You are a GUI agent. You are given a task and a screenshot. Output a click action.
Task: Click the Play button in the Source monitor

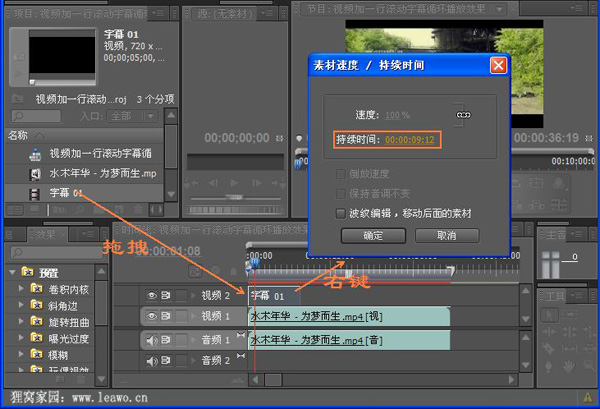coord(235,183)
